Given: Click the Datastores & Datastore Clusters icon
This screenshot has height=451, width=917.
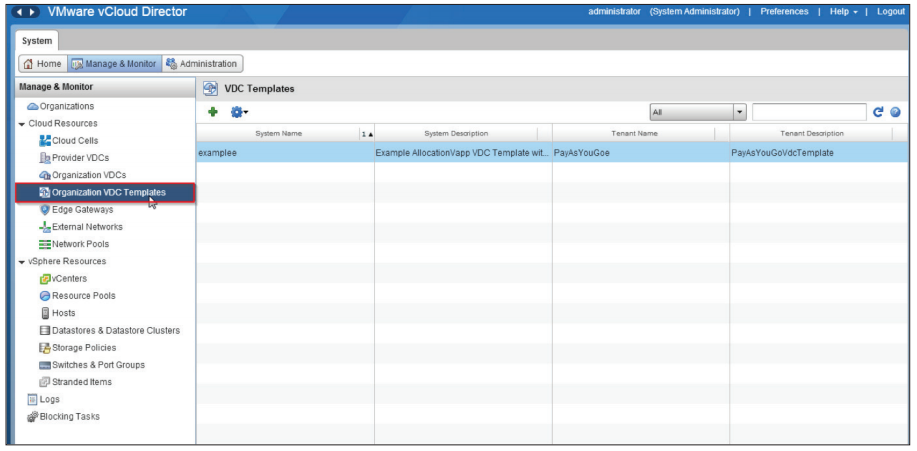Looking at the screenshot, I should 45,330.
